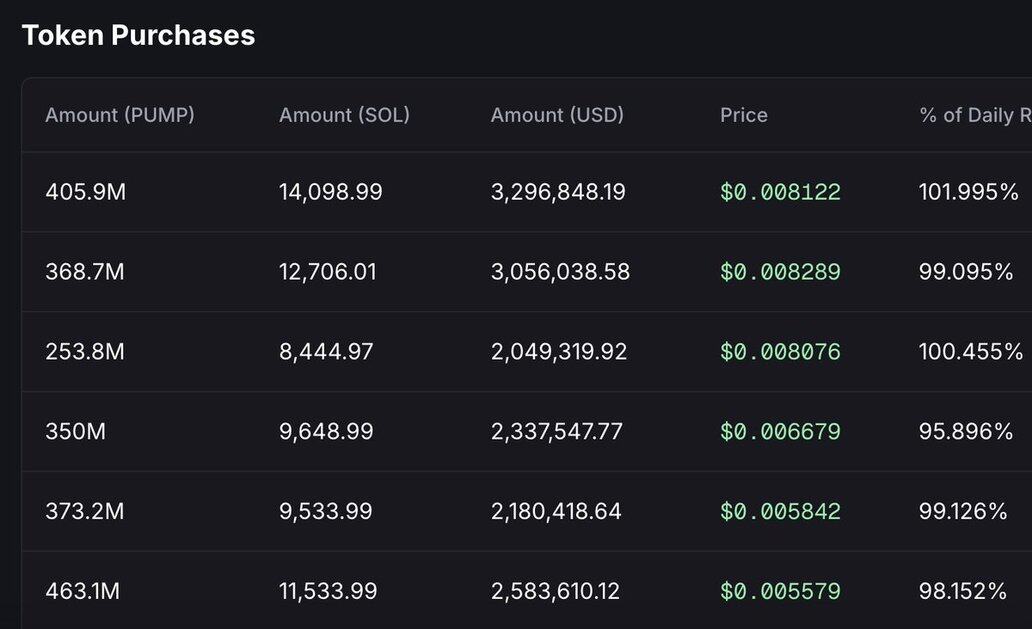Click the 9,648.99 SOL amount cell
Image resolution: width=1032 pixels, height=629 pixels.
click(x=326, y=432)
